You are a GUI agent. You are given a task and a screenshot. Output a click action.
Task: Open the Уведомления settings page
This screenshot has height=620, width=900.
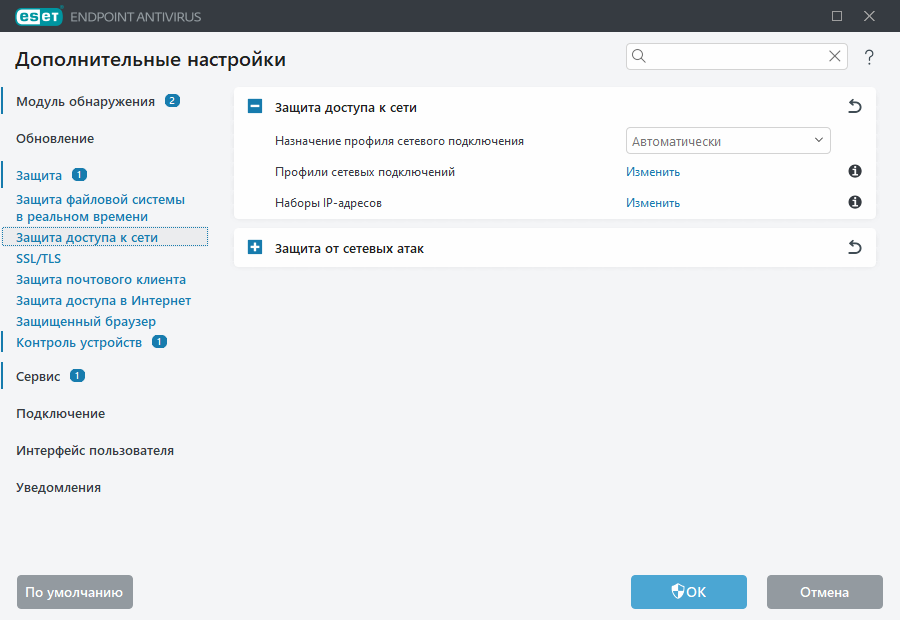click(57, 487)
